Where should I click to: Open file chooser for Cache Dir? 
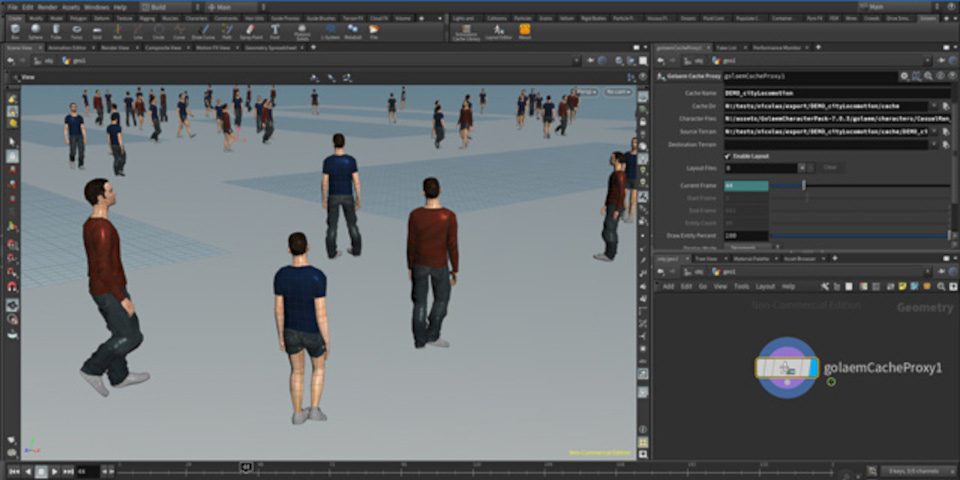pos(945,106)
